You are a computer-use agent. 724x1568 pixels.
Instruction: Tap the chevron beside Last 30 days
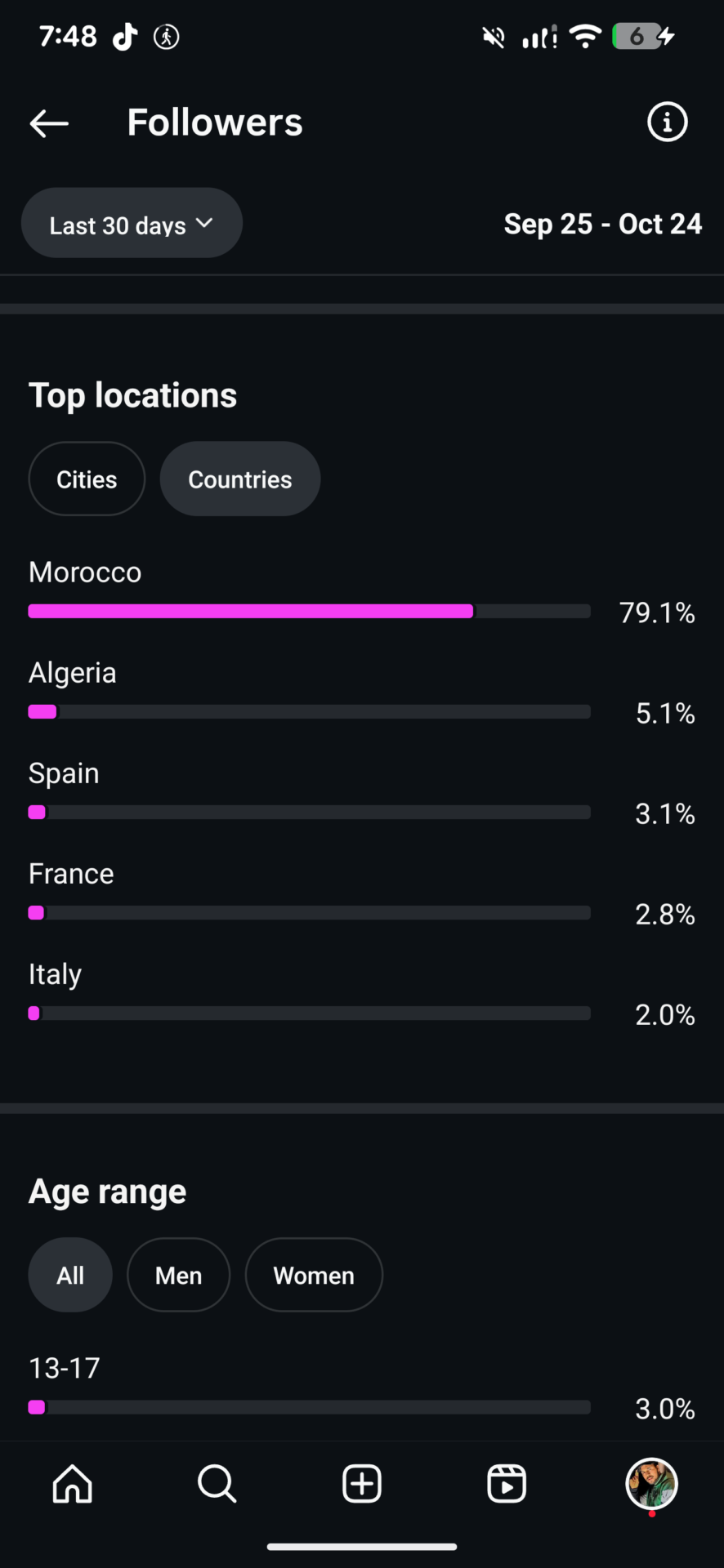pos(204,223)
